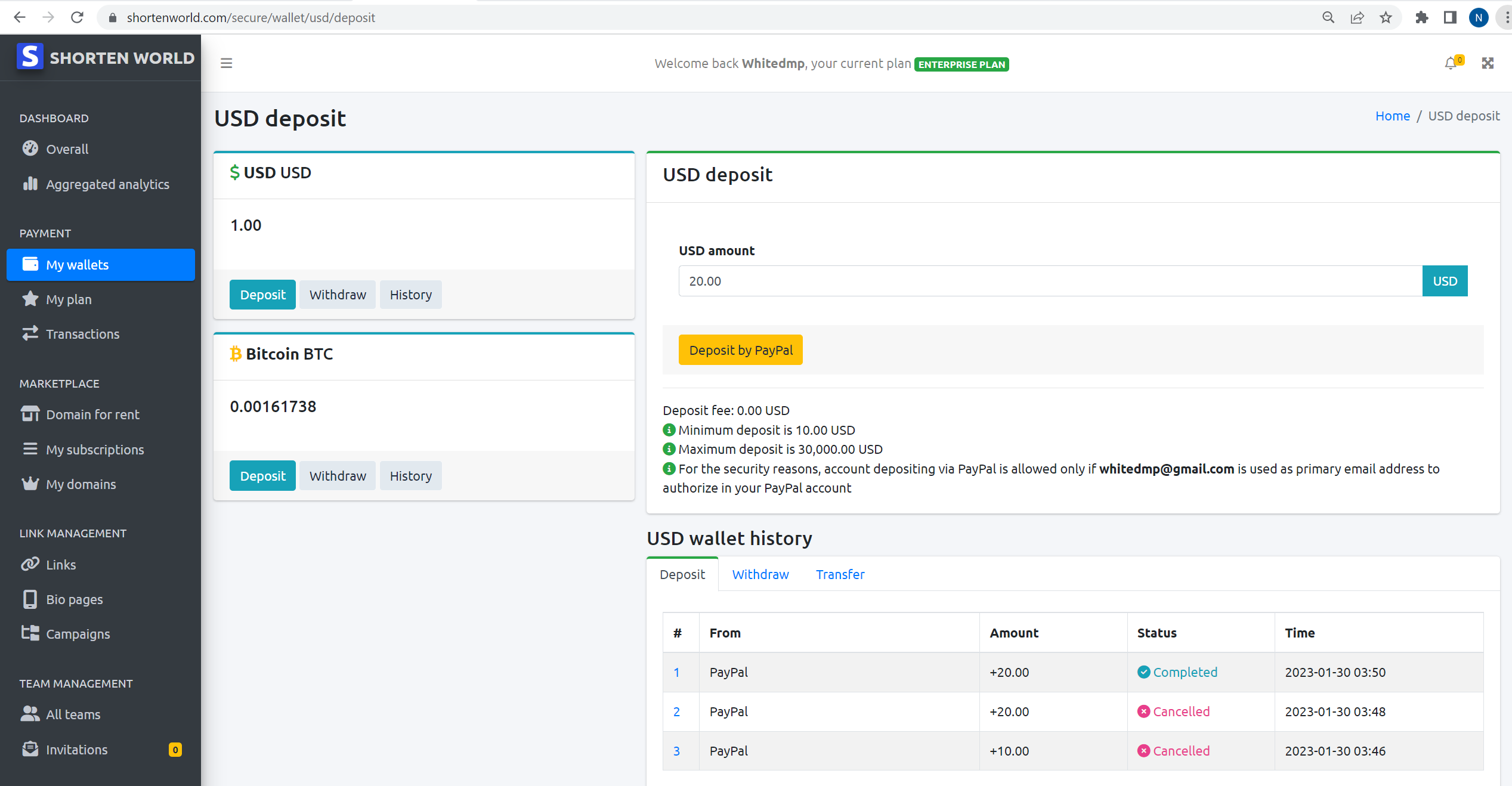Select the Deposit history tab

click(x=682, y=574)
